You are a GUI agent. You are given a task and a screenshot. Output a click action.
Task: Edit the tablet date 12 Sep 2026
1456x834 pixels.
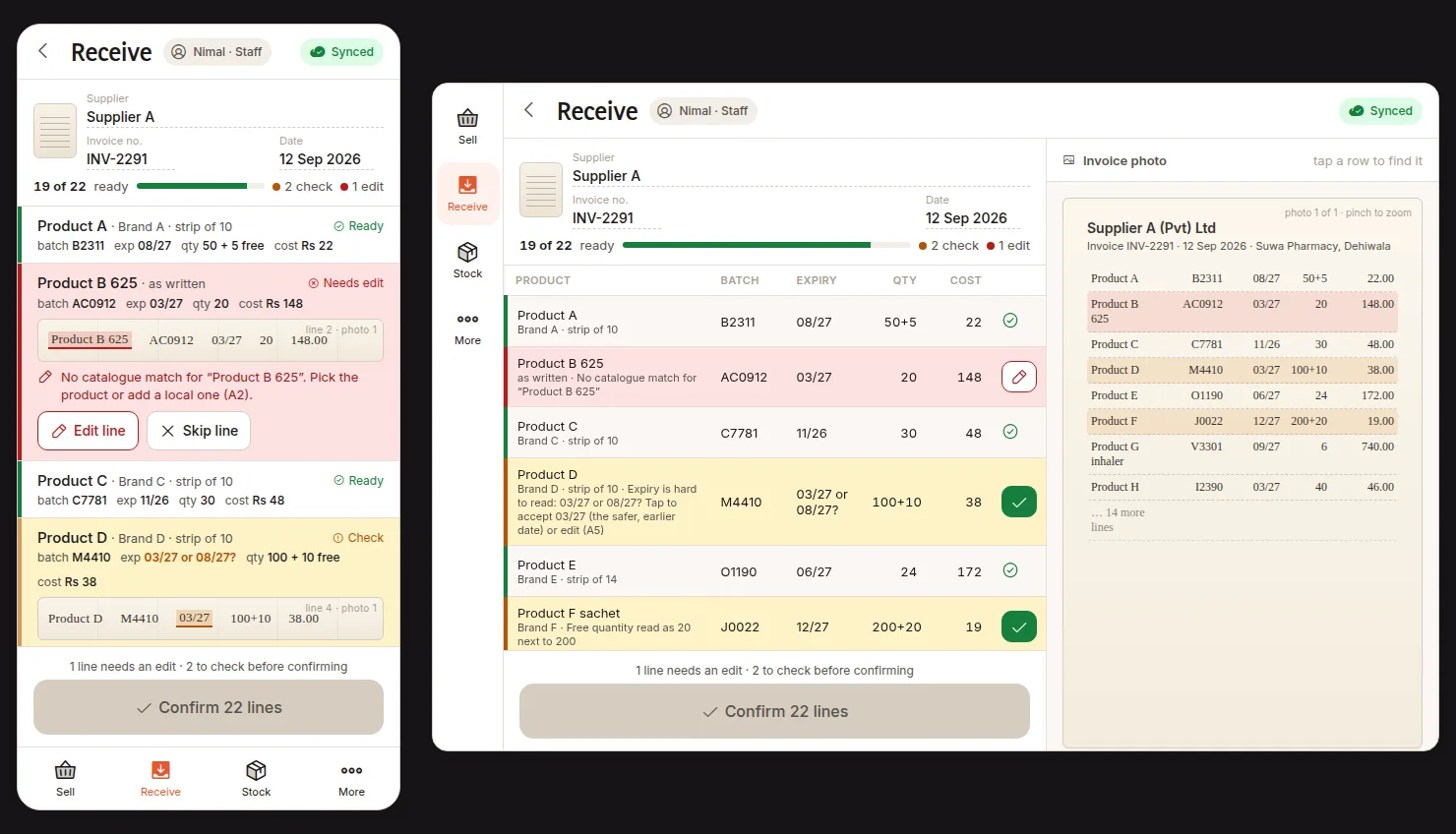tap(971, 218)
